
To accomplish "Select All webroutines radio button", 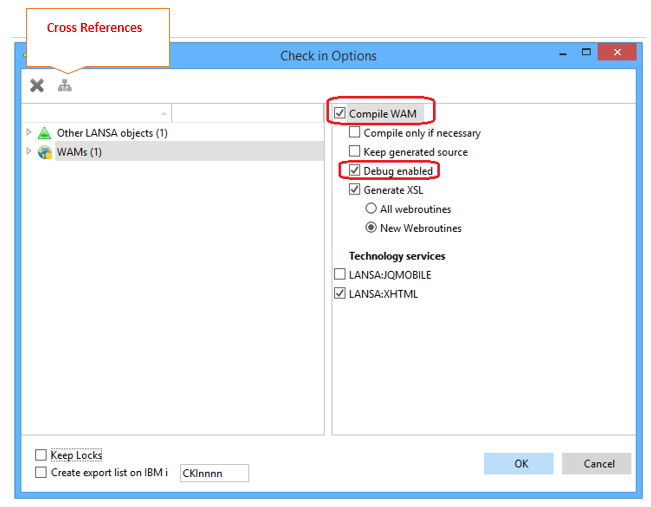I will pos(371,208).
